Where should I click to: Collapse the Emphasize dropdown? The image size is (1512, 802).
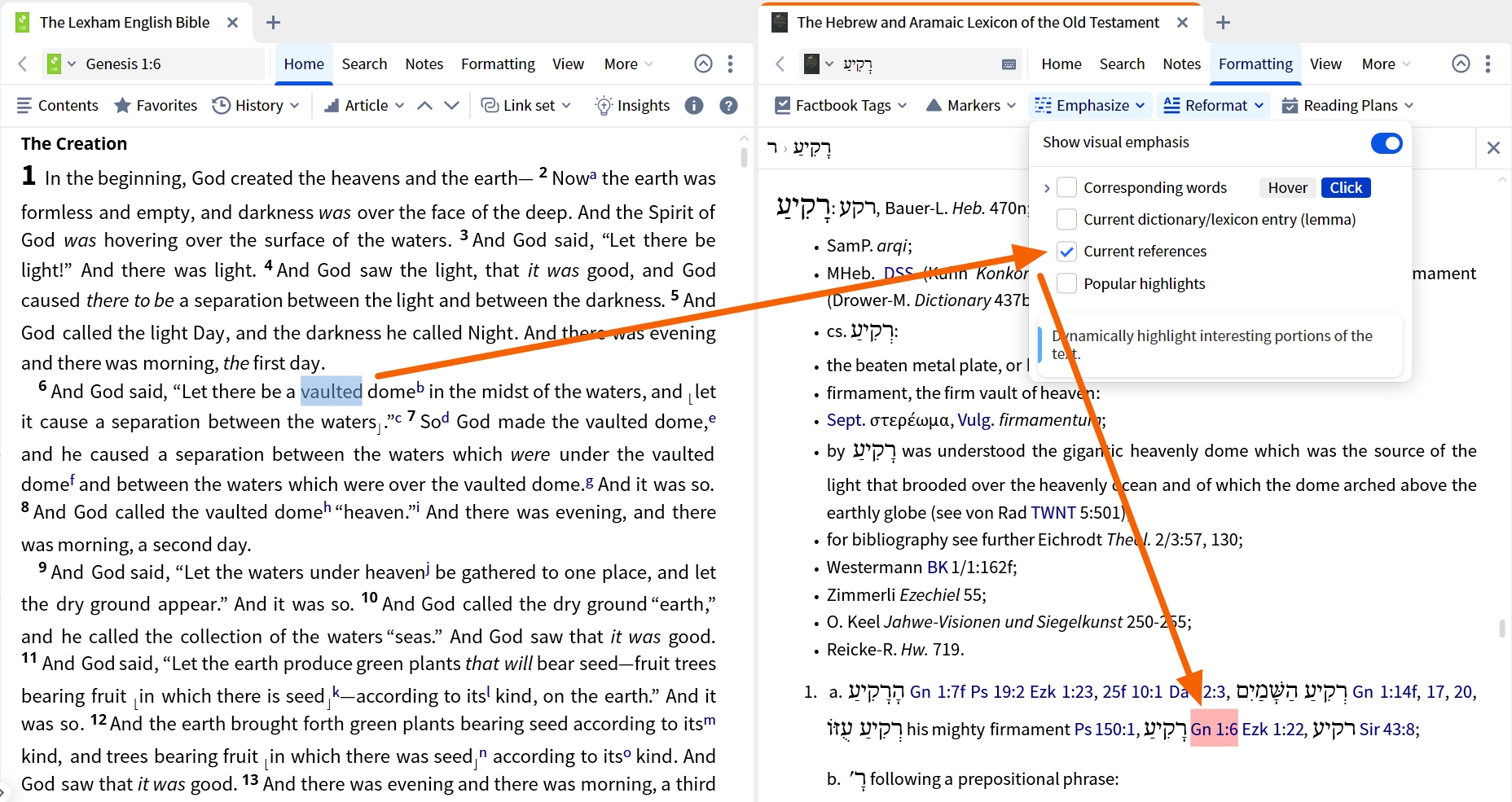tap(1090, 105)
